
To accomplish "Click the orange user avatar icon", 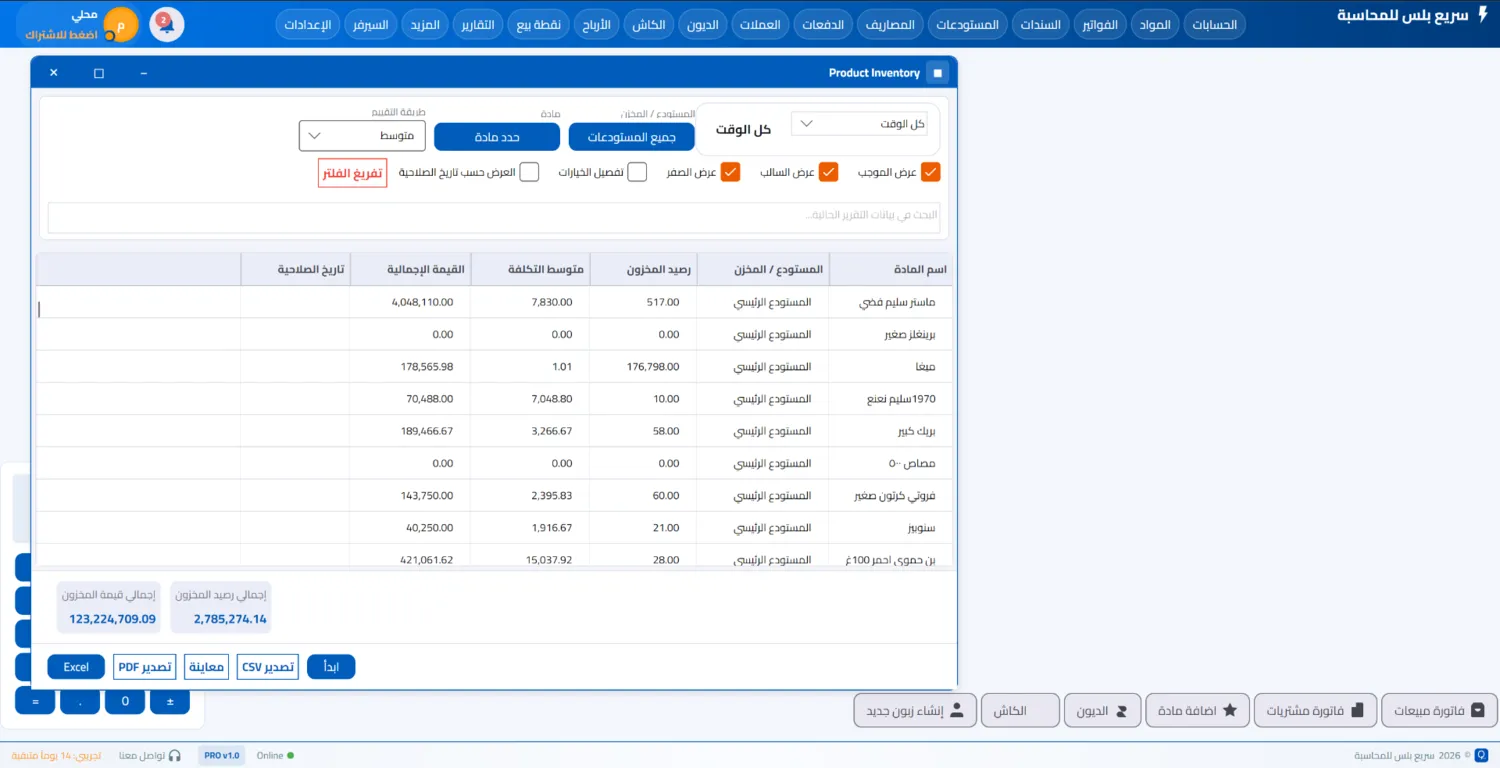I will pyautogui.click(x=121, y=24).
